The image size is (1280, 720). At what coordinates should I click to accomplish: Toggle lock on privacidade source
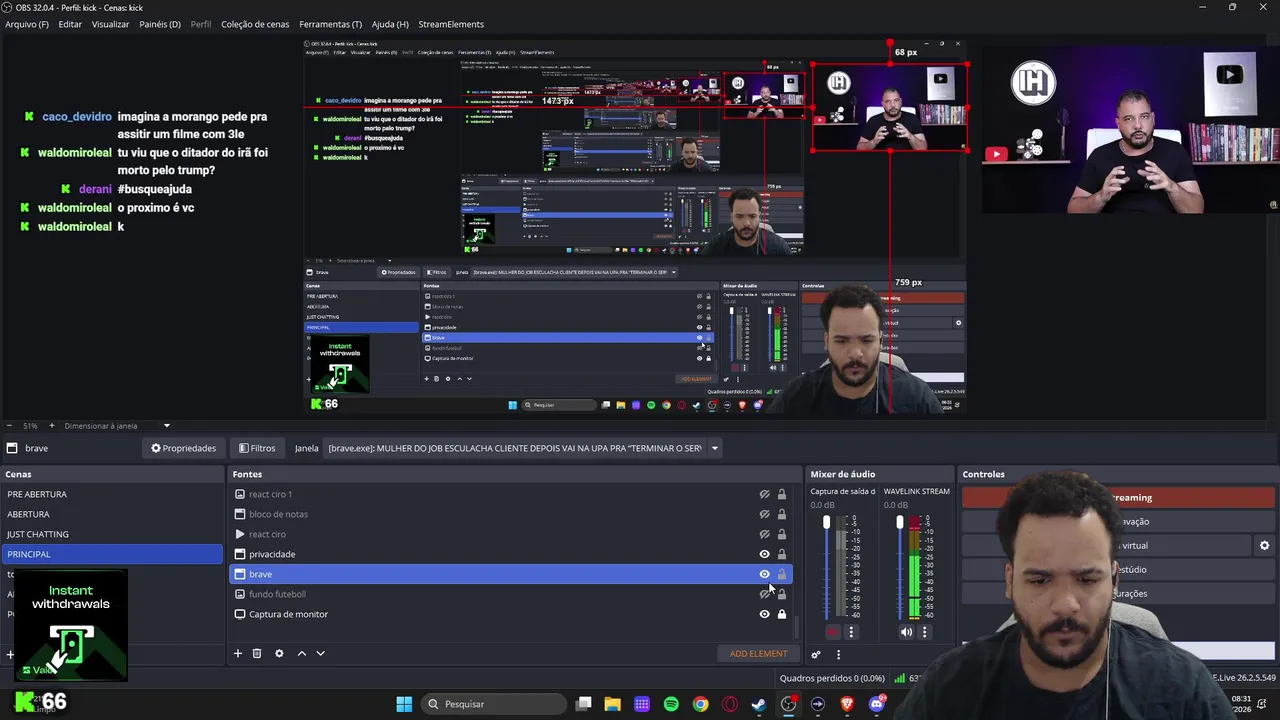click(x=782, y=554)
